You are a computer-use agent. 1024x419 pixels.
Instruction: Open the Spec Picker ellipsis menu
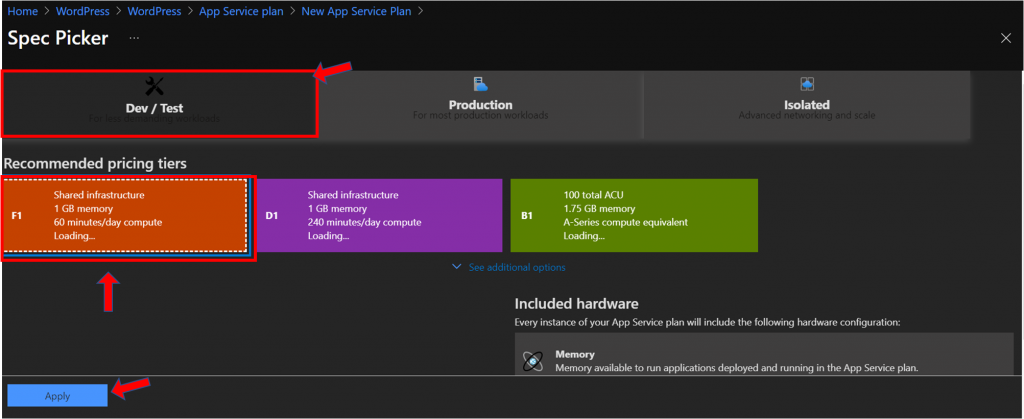pos(134,38)
